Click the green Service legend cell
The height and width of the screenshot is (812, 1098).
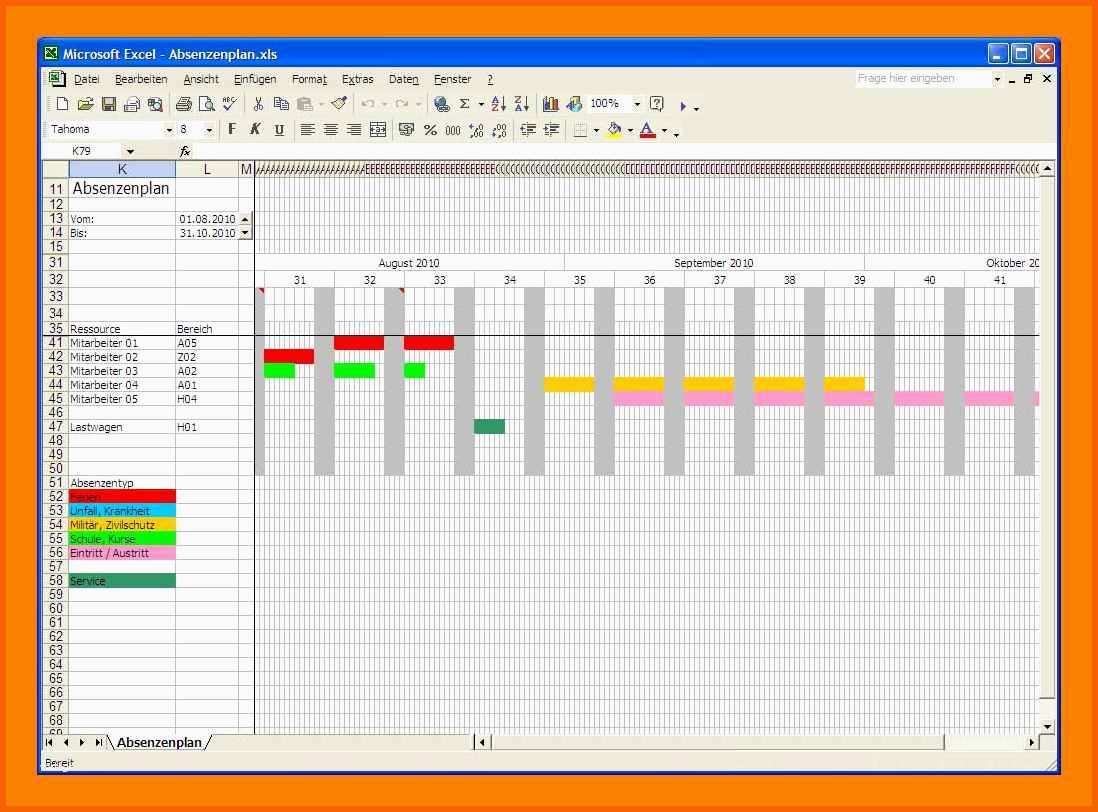pos(122,580)
